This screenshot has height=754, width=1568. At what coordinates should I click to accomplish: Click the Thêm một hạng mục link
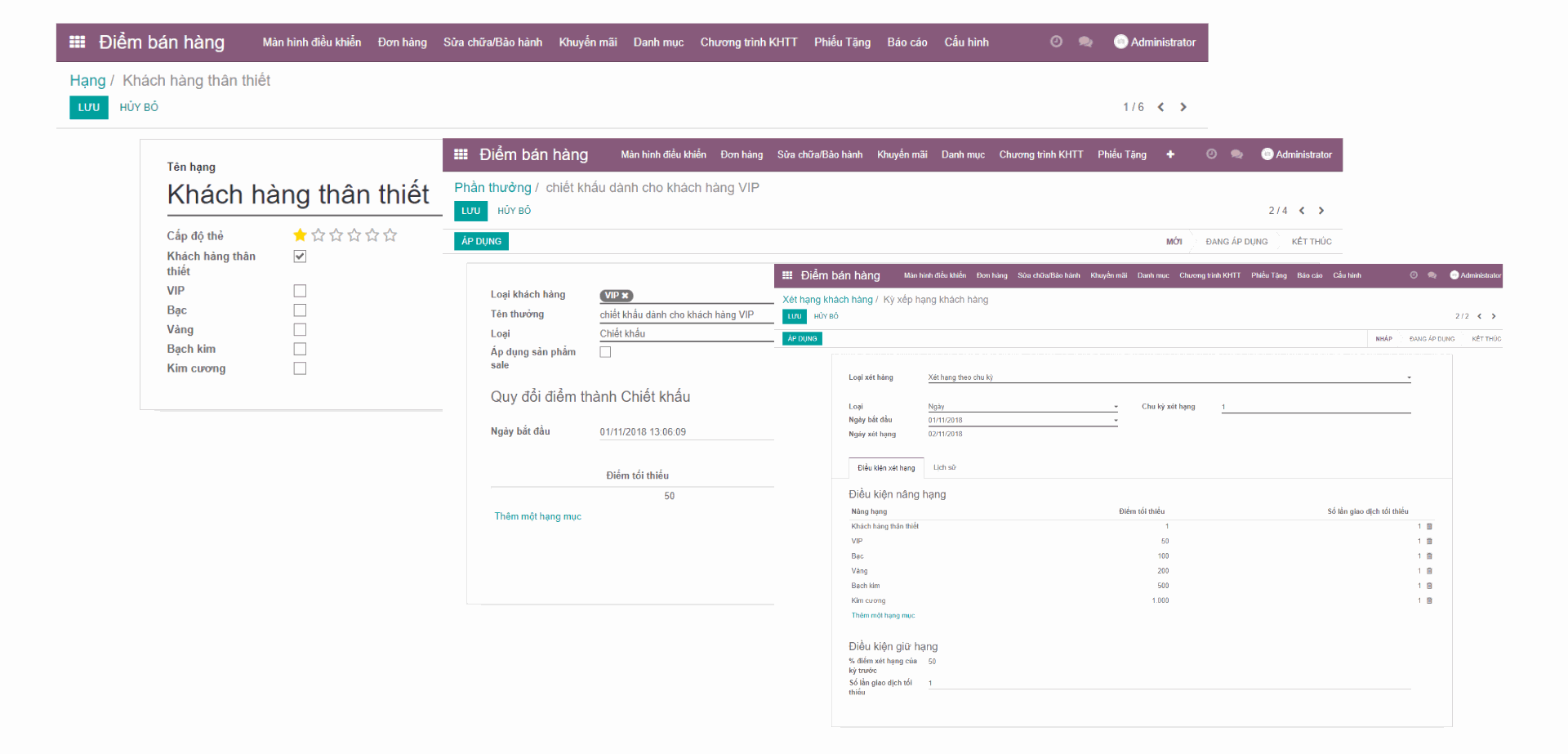(x=537, y=515)
